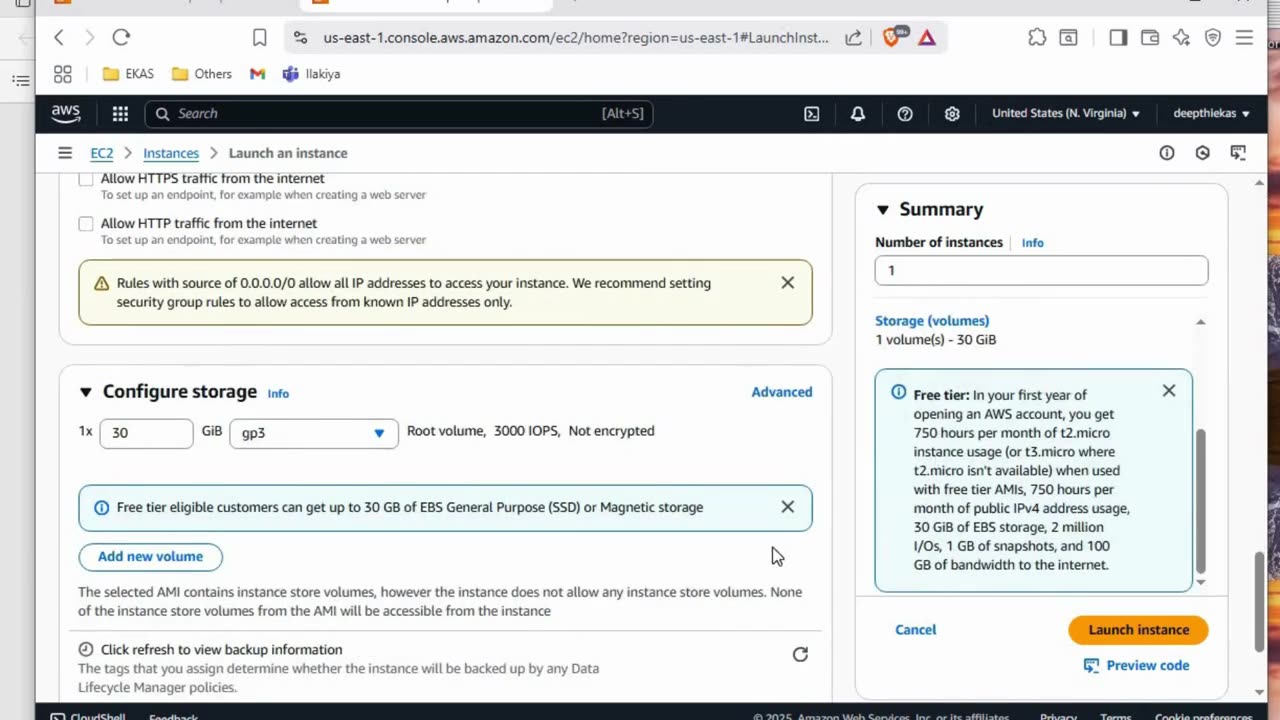Click the volume size field showing 30
1280x720 pixels.
tap(146, 433)
